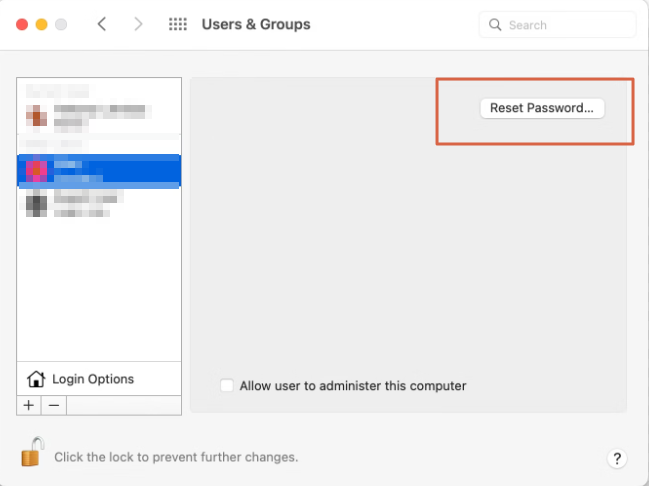Click the padlock icon to lock changes
This screenshot has height=486, width=649.
coord(32,452)
